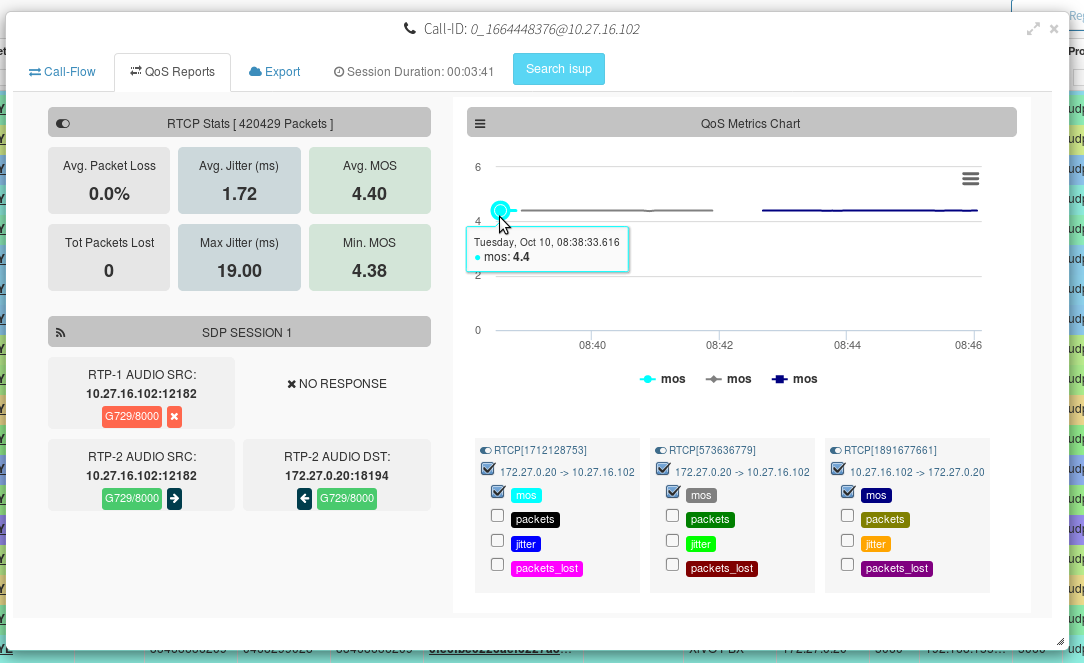Open the QoS Metrics Chart header menu icon
This screenshot has width=1084, height=663.
[480, 124]
